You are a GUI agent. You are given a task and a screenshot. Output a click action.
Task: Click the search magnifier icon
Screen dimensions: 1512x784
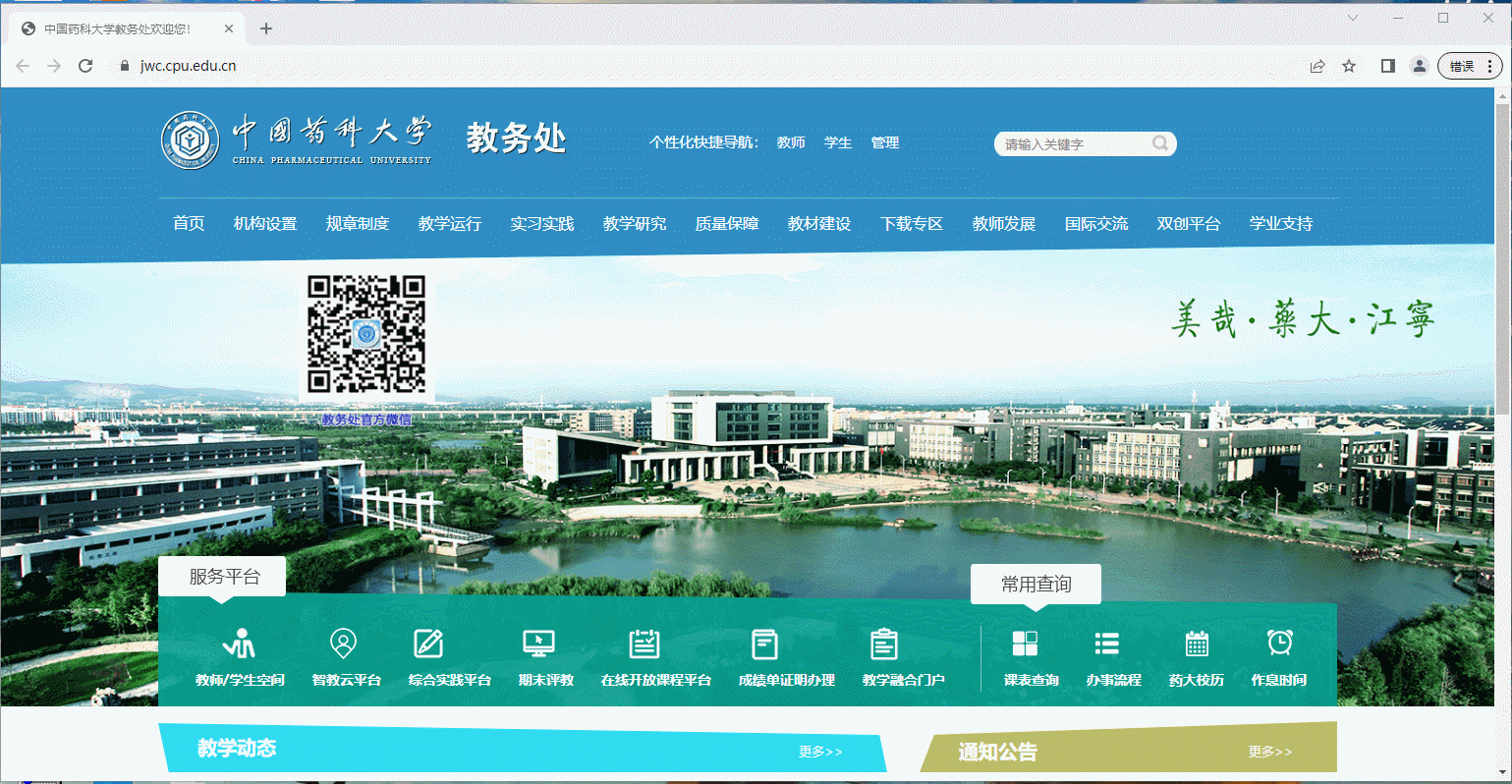pyautogui.click(x=1160, y=143)
